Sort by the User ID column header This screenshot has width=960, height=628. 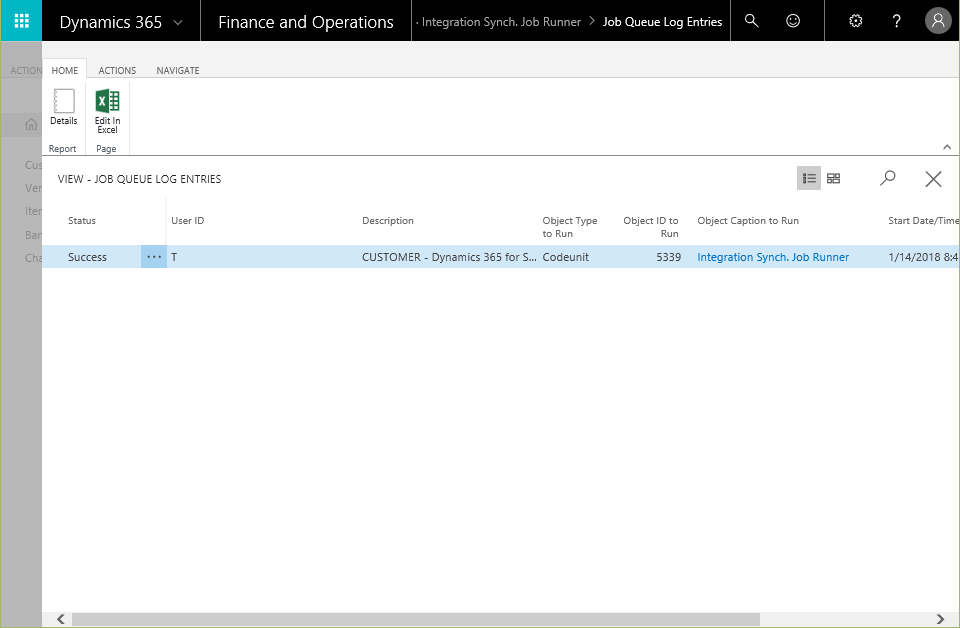[187, 220]
